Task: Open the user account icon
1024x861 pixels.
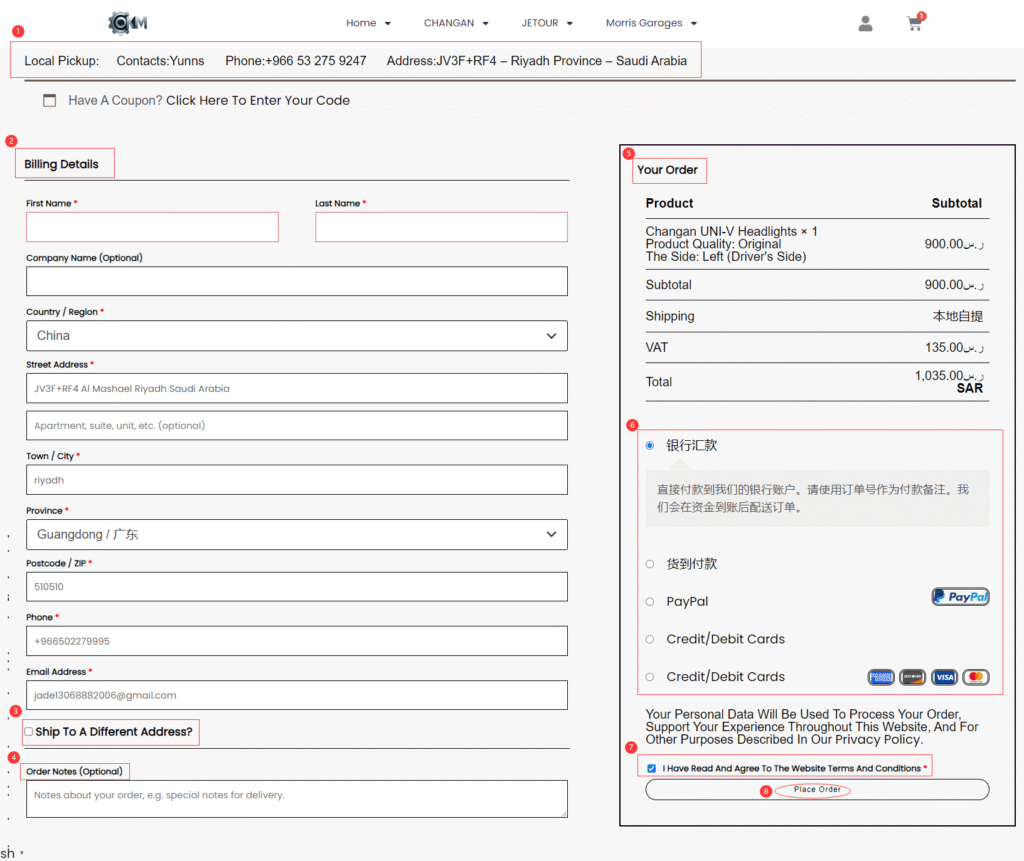Action: coord(865,24)
